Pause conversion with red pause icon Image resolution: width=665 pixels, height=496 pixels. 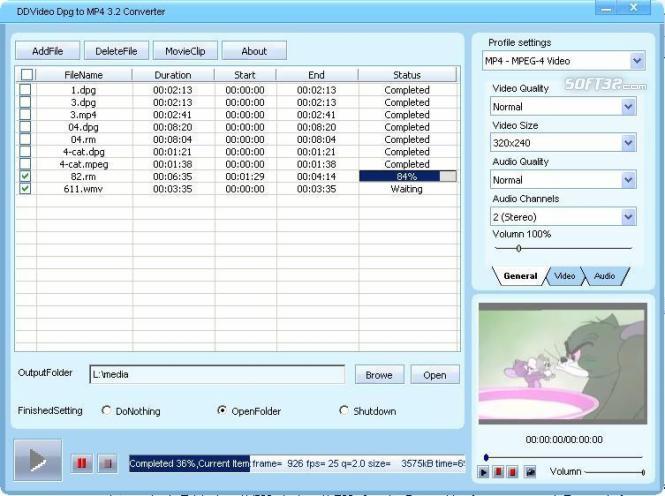[81, 463]
